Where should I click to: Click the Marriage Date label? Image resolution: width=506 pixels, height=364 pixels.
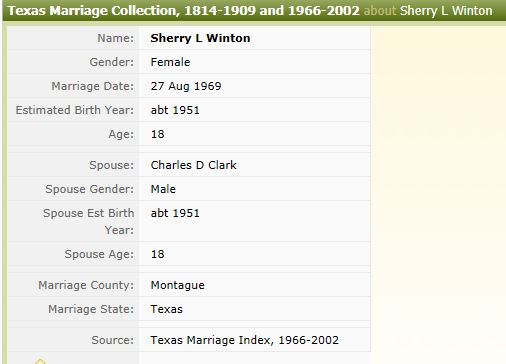[x=93, y=86]
